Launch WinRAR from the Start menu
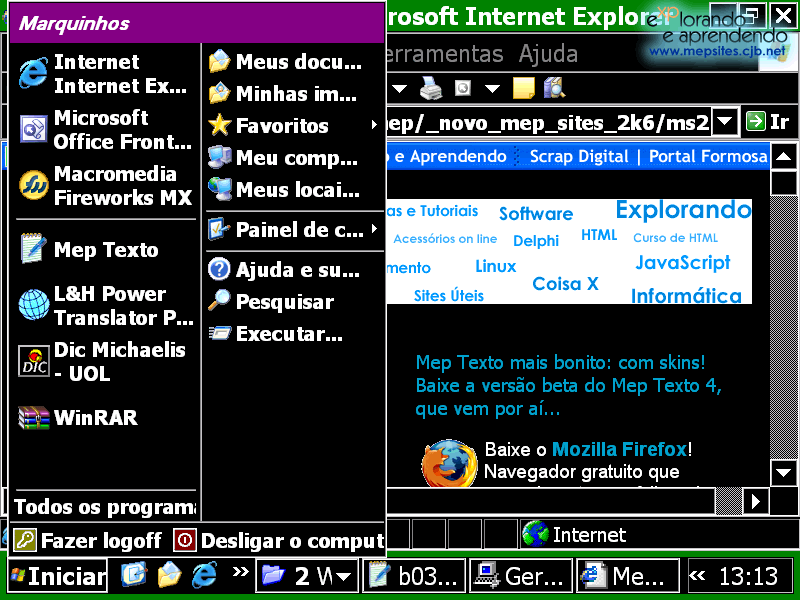800x600 pixels. (105, 417)
